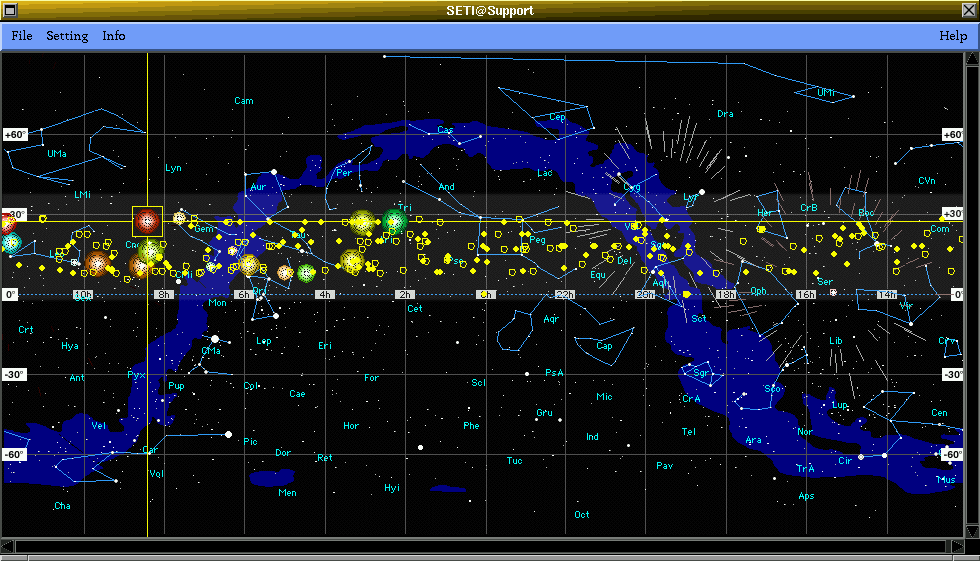Click the 'CMa' constellation label
This screenshot has height=561, width=980.
pos(211,351)
